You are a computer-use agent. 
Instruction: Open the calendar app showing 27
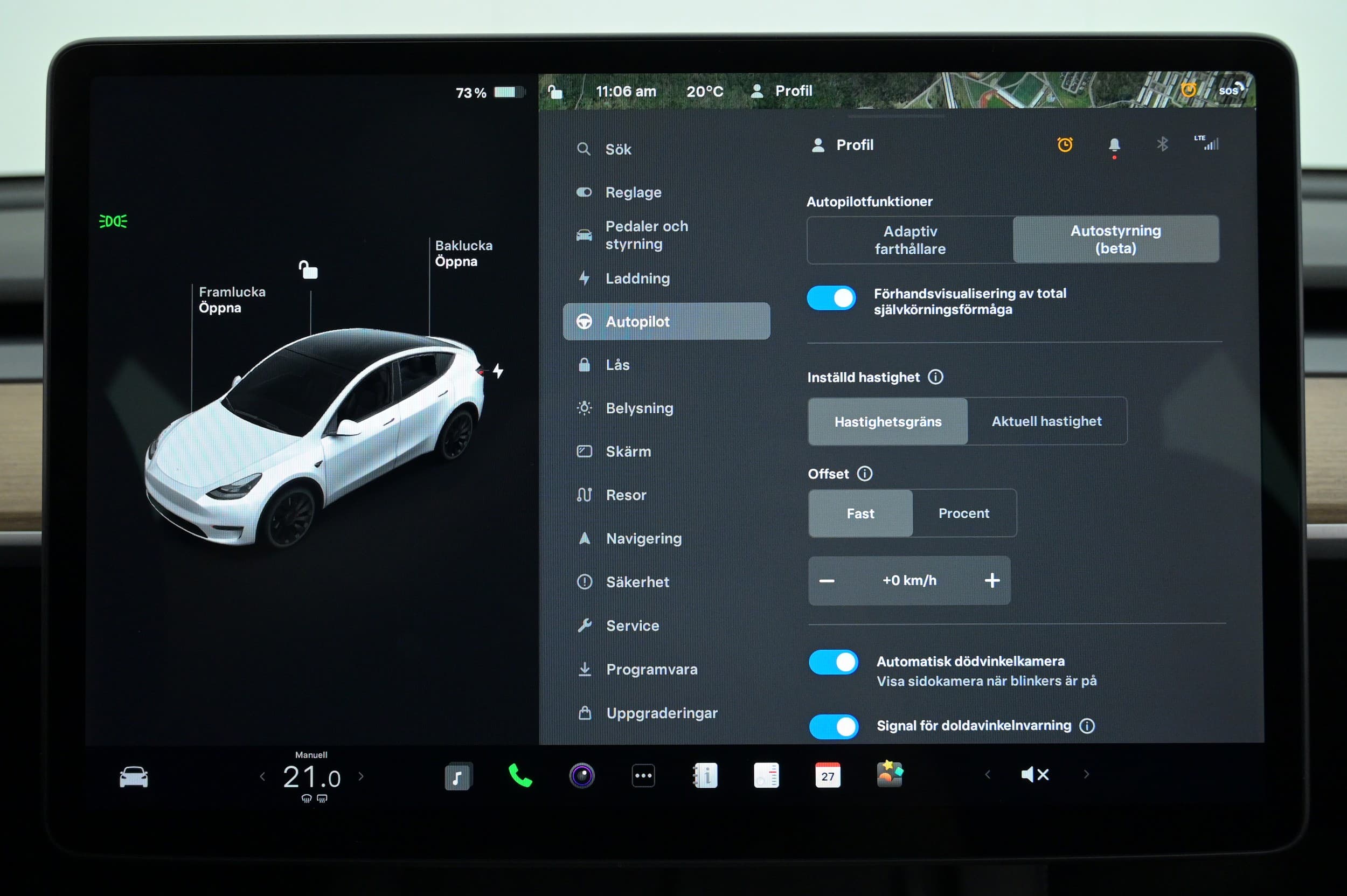click(828, 775)
